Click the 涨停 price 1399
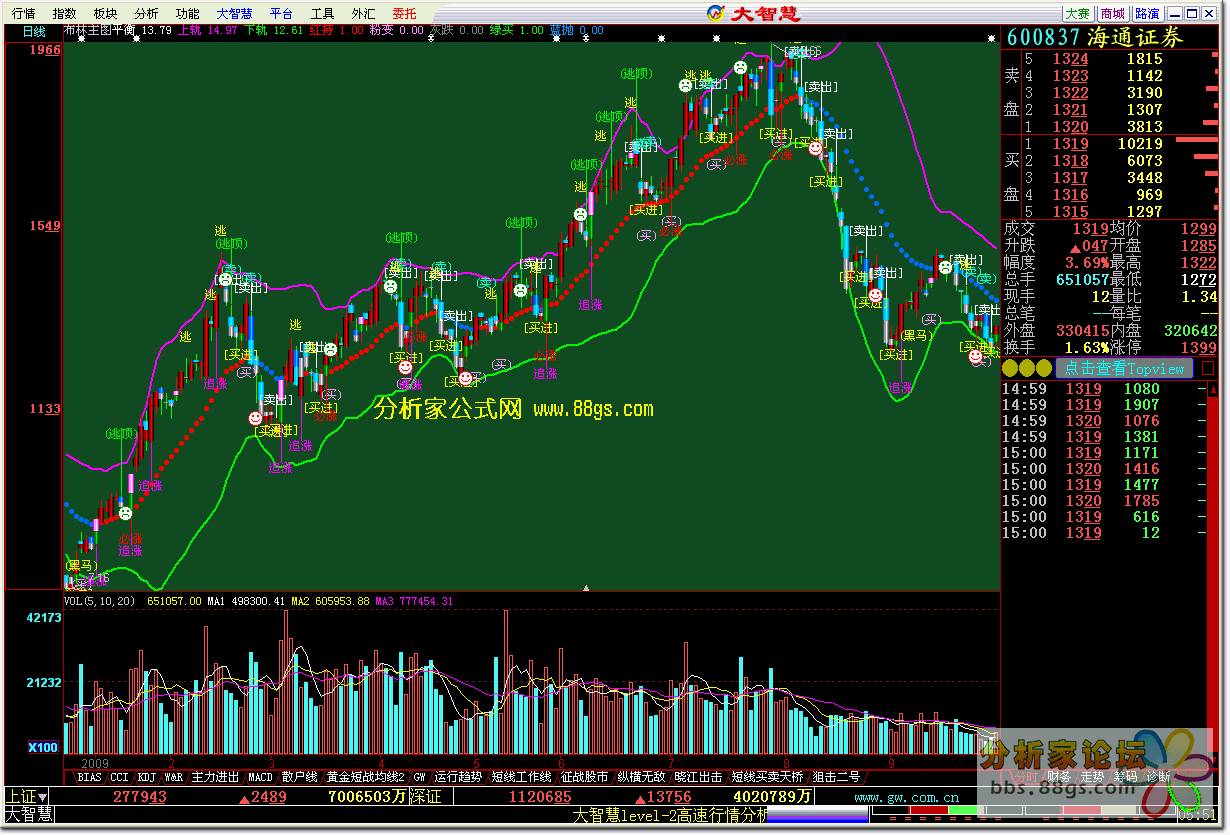This screenshot has width=1230, height=835. 1198,347
